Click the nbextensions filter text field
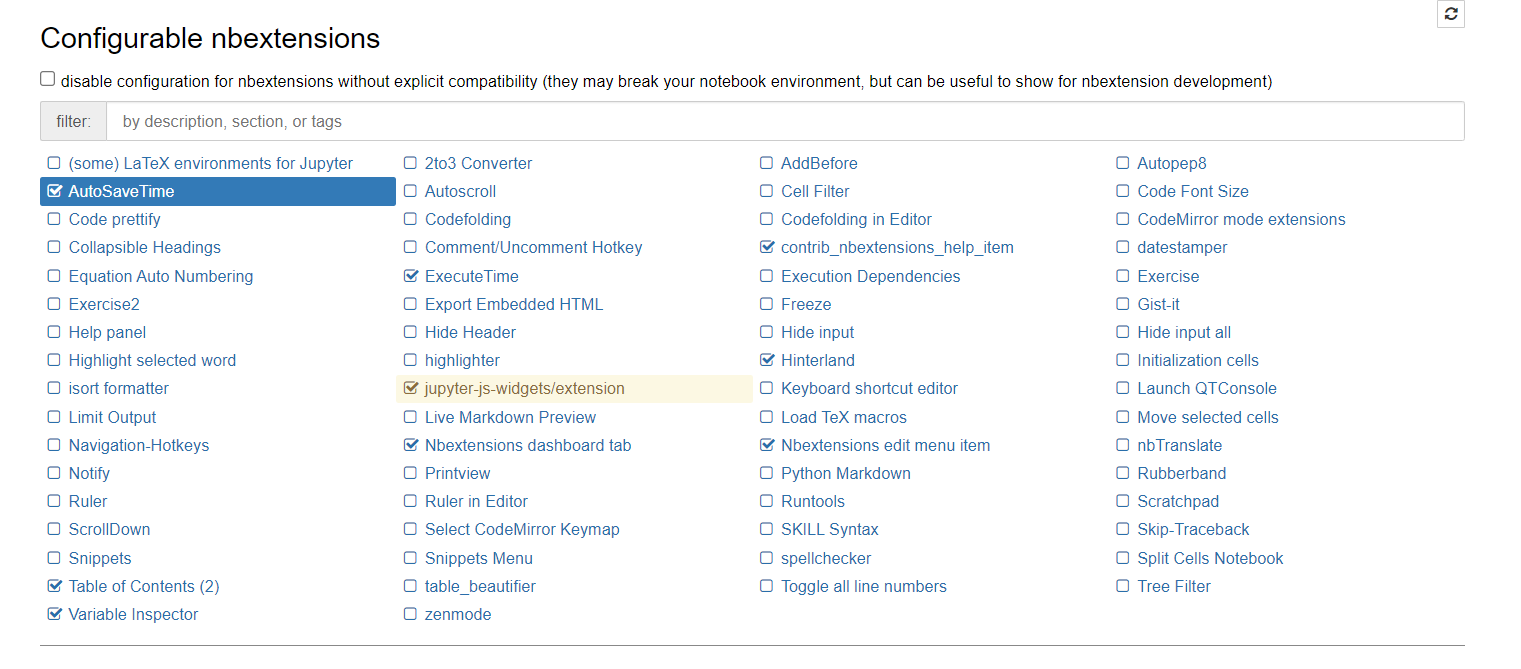 coord(785,121)
